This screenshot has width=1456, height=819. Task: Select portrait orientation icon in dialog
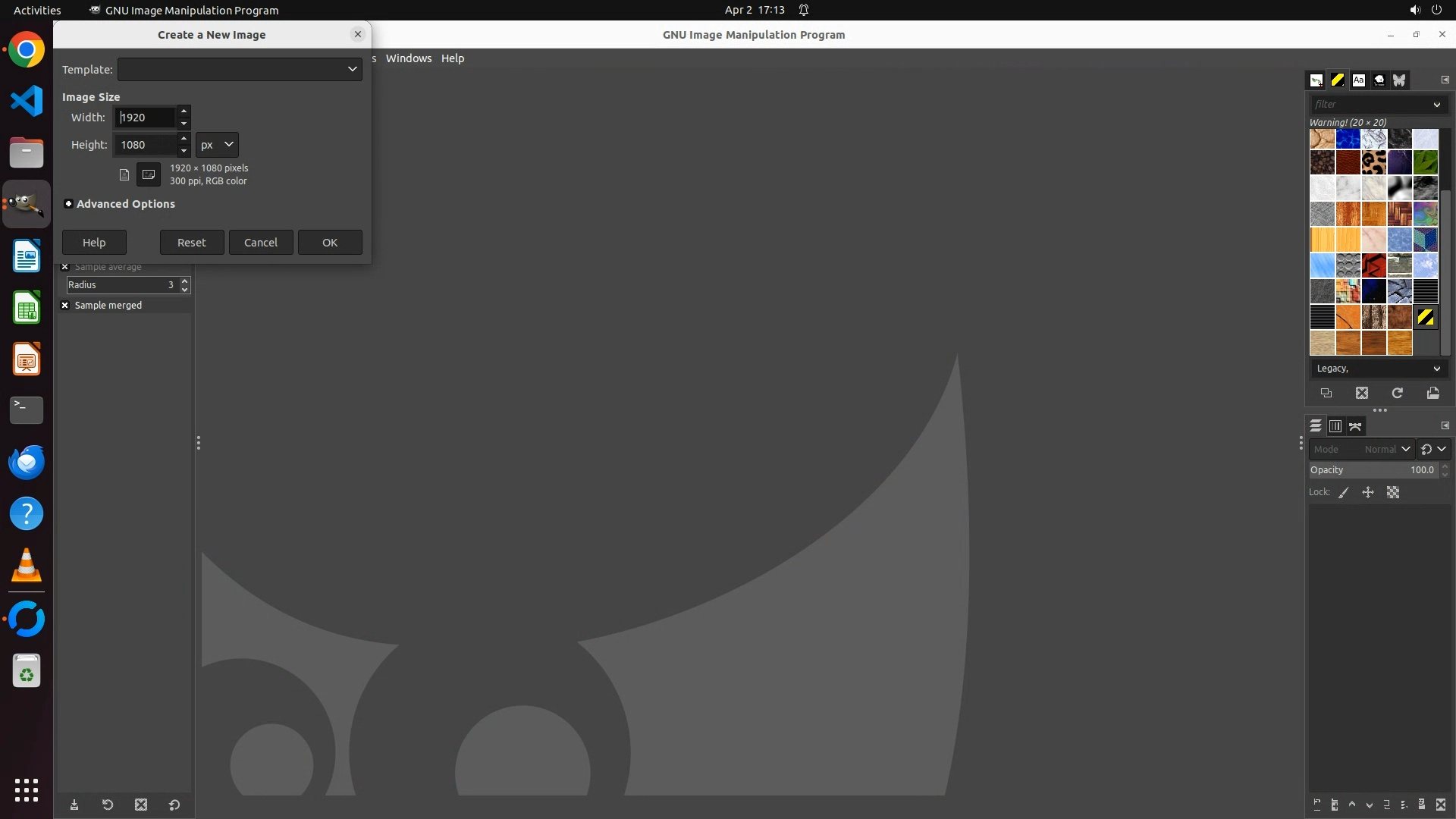(124, 174)
